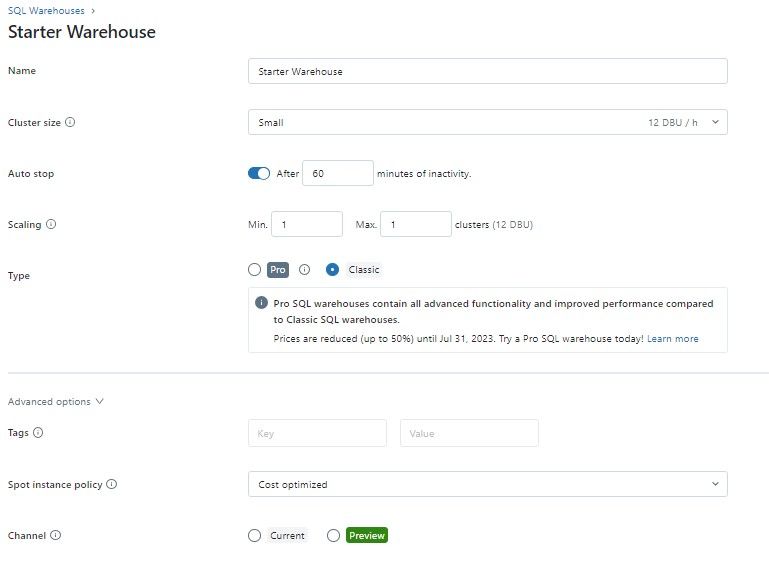Click the Auto stop minutes field

click(337, 173)
